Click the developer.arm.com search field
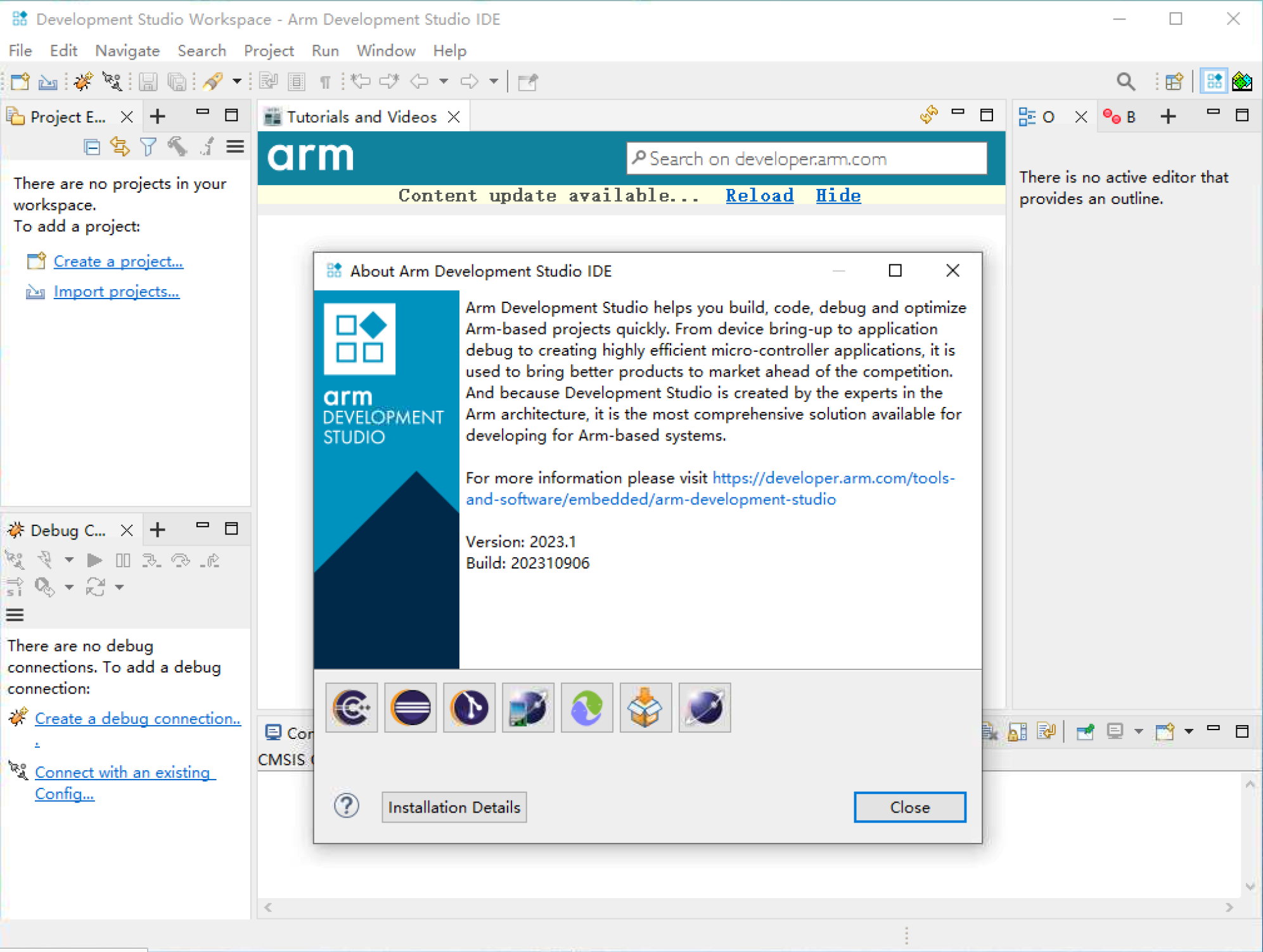This screenshot has width=1263, height=952. (x=807, y=158)
